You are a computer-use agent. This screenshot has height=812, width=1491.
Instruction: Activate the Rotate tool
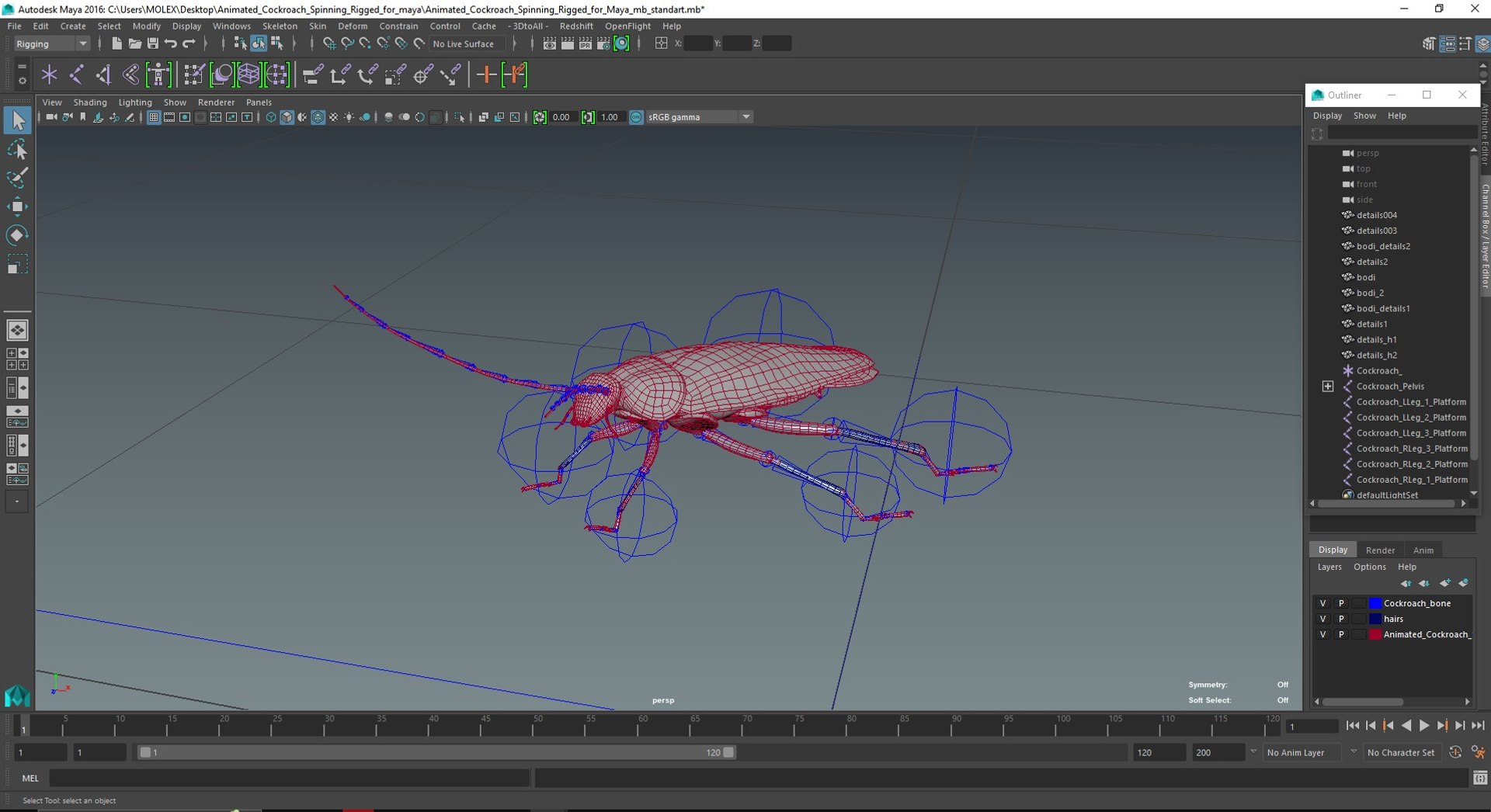click(x=17, y=235)
